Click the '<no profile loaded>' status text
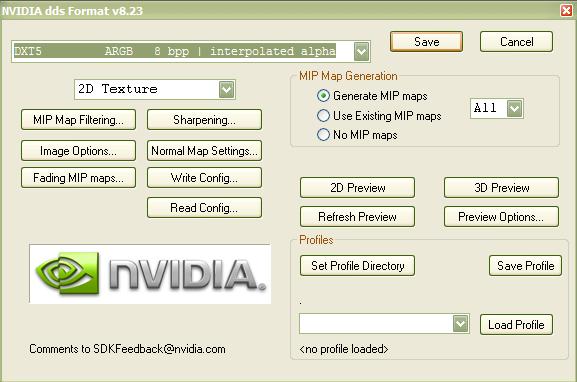This screenshot has width=577, height=382. [x=344, y=349]
